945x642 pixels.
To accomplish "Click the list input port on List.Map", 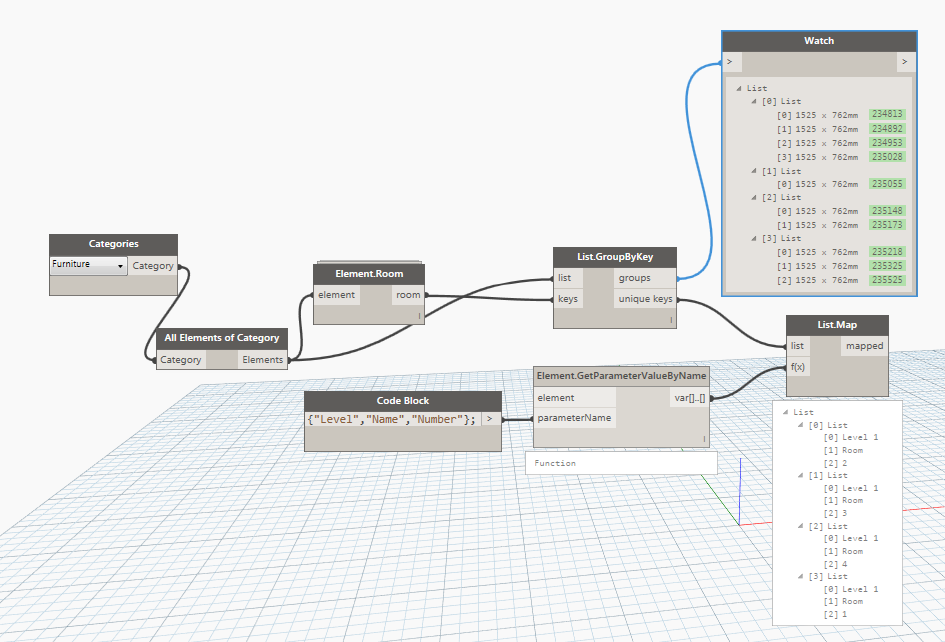I will (797, 346).
